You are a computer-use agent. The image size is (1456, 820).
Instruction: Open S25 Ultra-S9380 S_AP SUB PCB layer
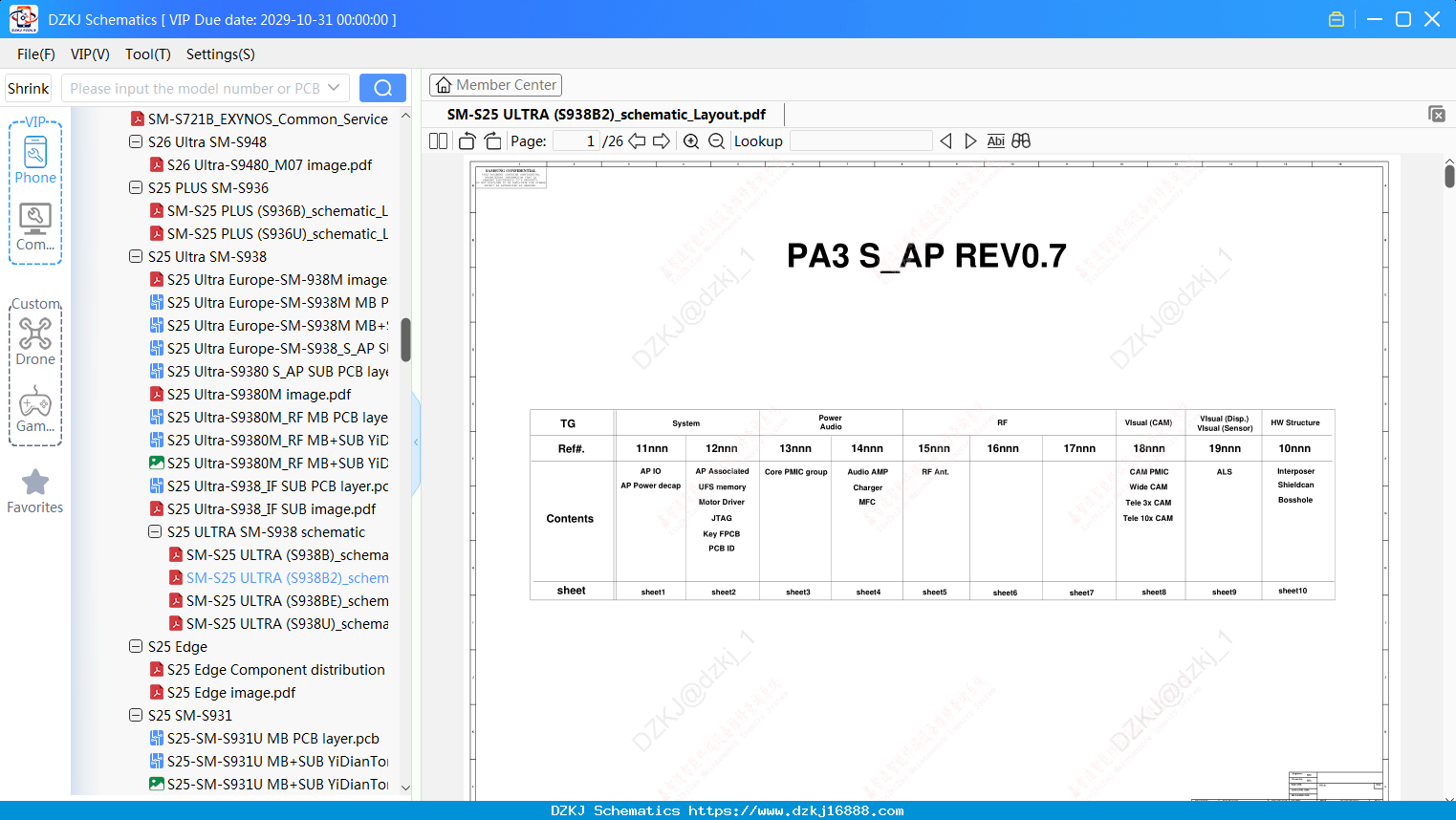click(269, 372)
